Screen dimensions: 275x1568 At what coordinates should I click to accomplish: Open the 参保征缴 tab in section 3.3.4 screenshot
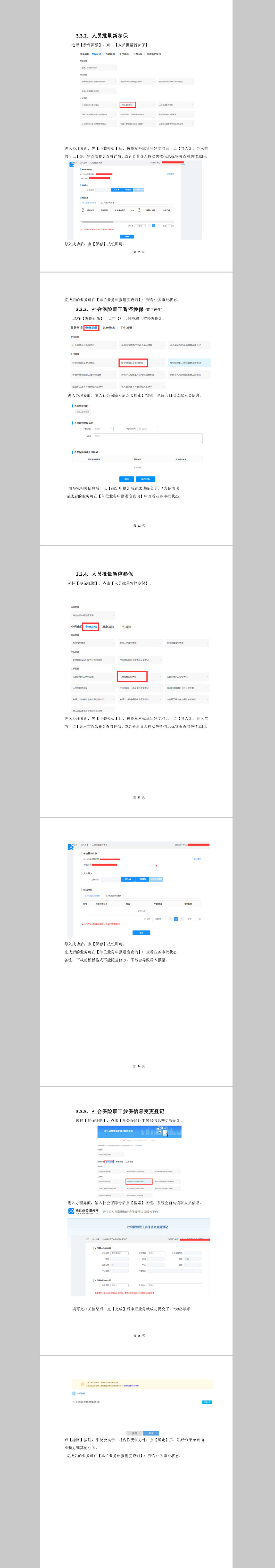[91, 626]
